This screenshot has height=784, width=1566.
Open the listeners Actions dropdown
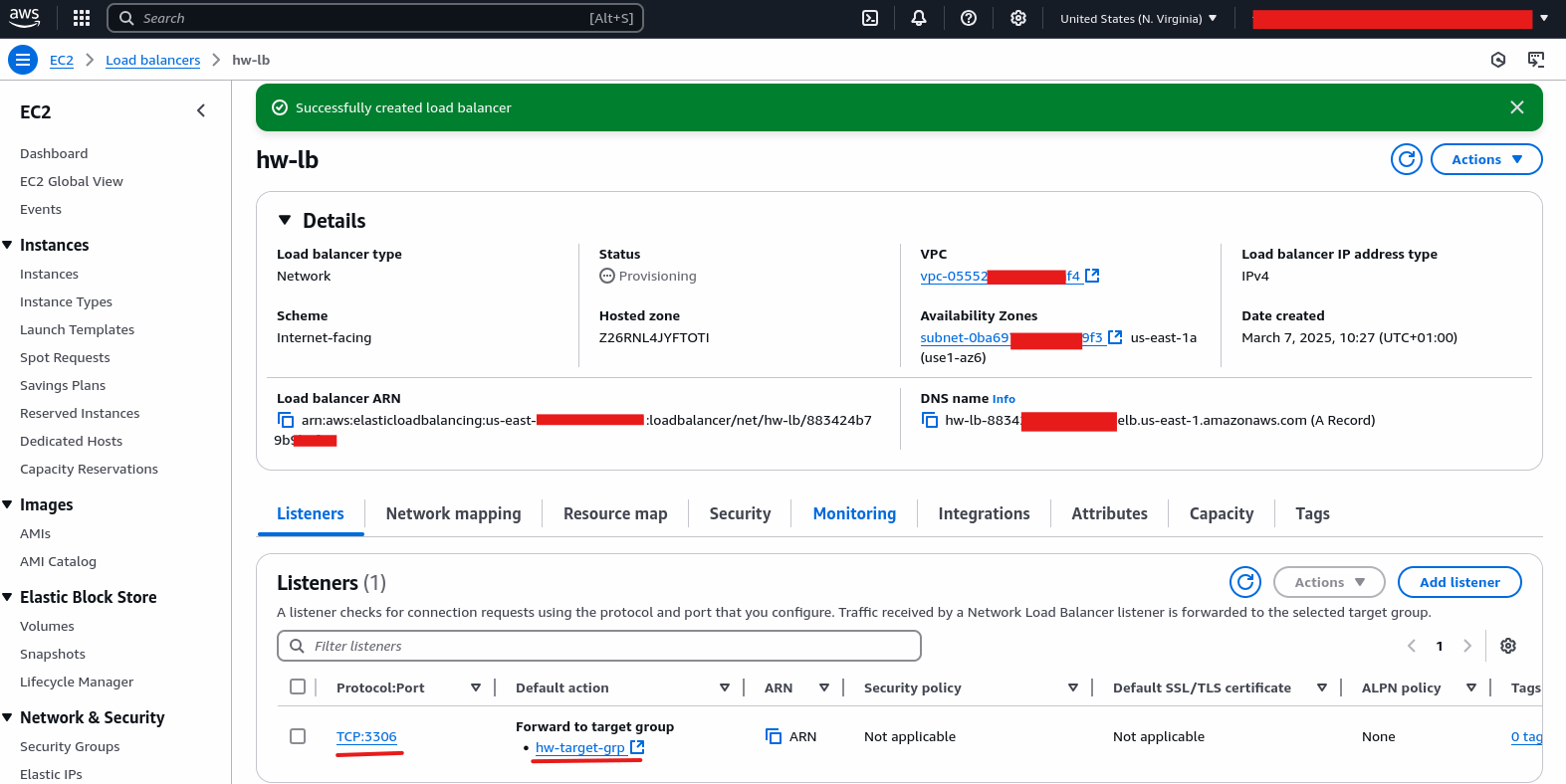(x=1329, y=582)
